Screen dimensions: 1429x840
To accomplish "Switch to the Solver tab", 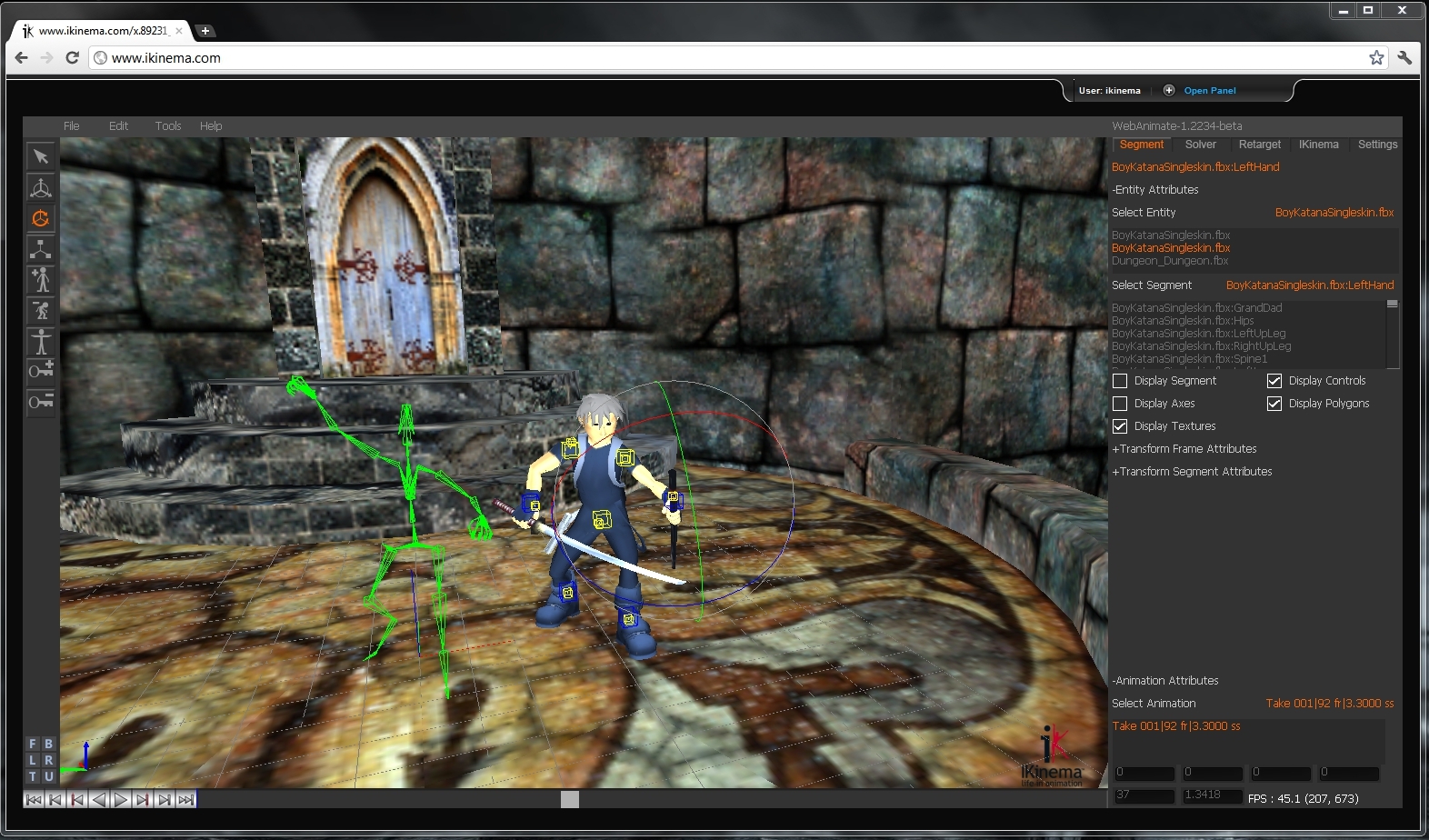I will [x=1201, y=145].
